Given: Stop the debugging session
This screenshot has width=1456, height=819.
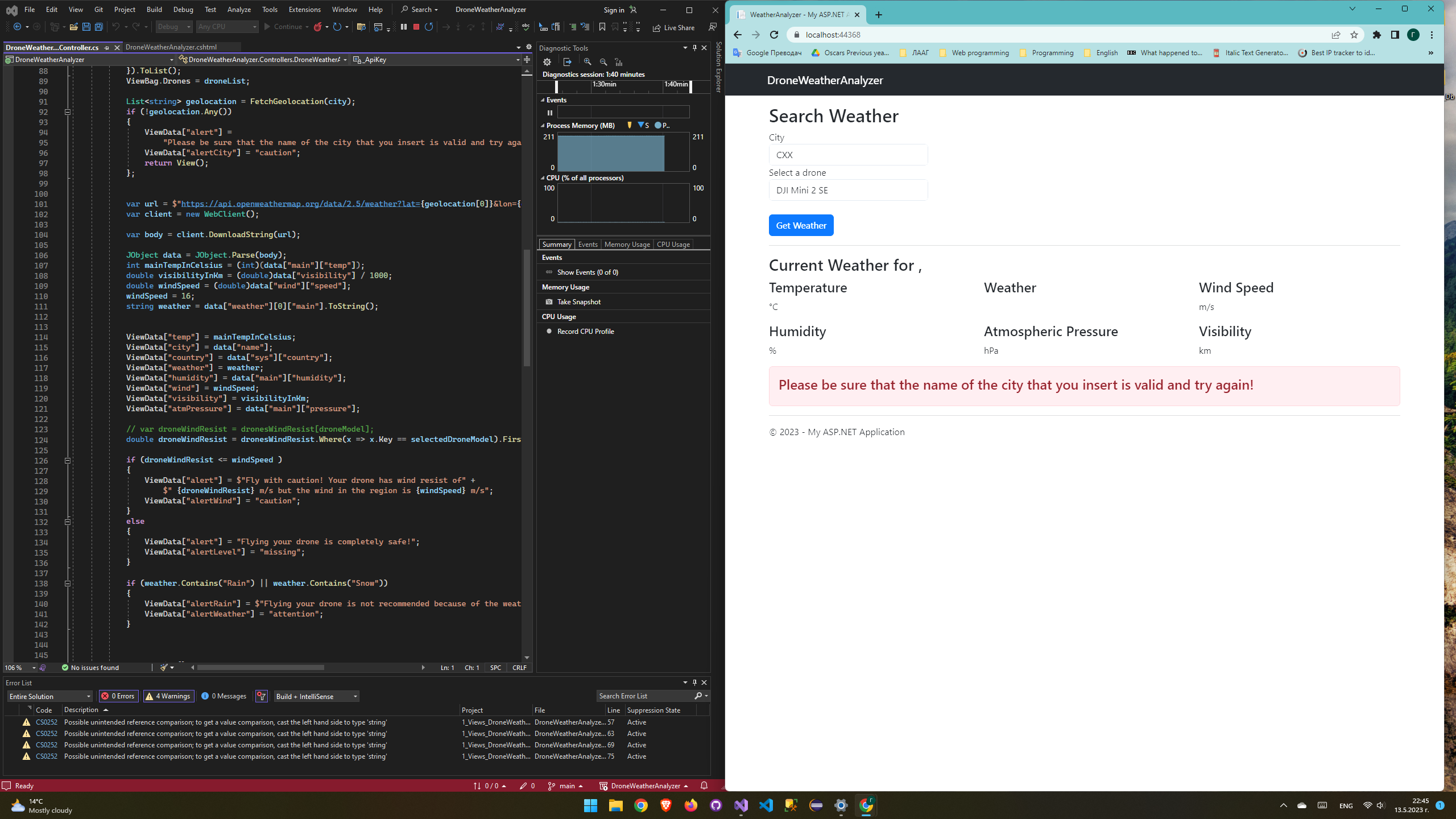Looking at the screenshot, I should (x=416, y=27).
